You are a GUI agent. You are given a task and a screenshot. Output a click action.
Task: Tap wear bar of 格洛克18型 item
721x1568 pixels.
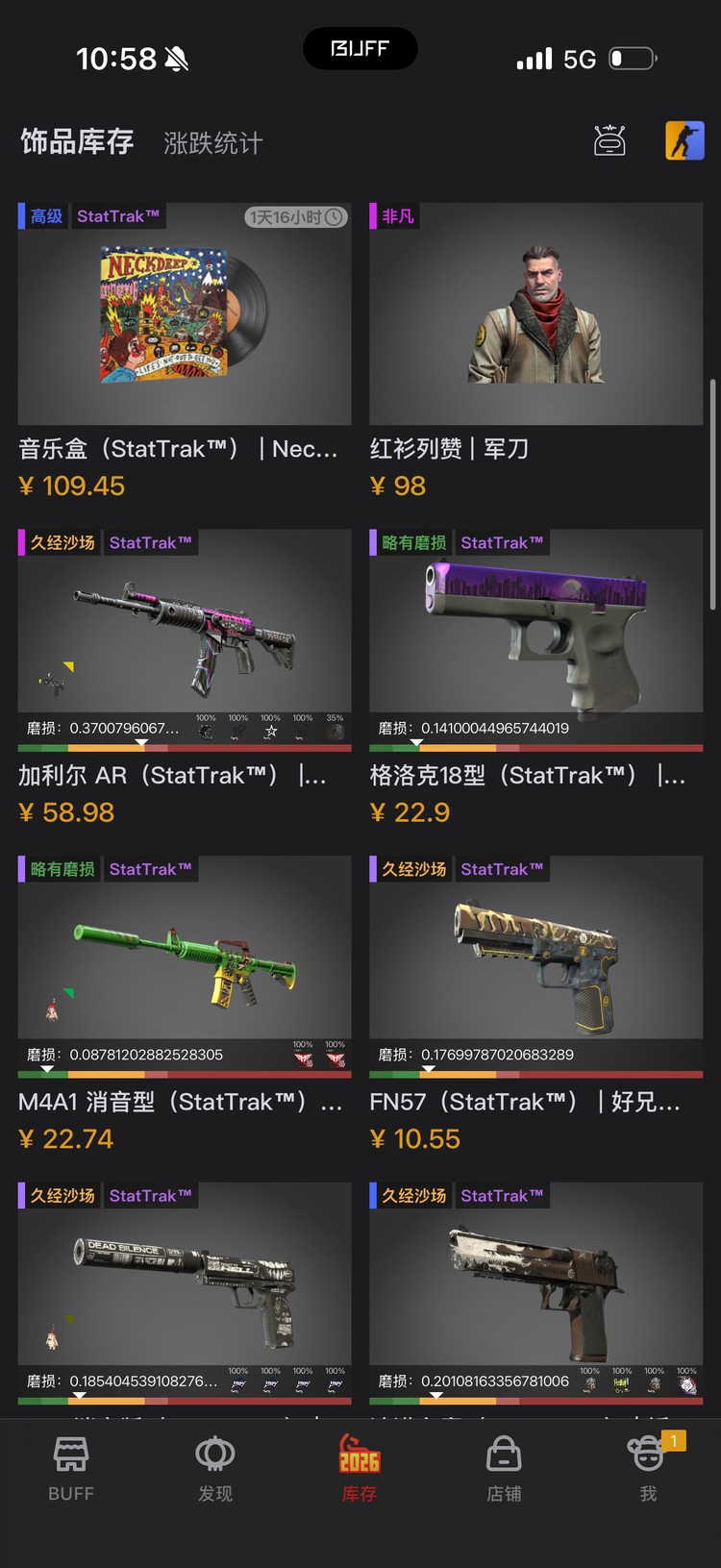tap(536, 748)
